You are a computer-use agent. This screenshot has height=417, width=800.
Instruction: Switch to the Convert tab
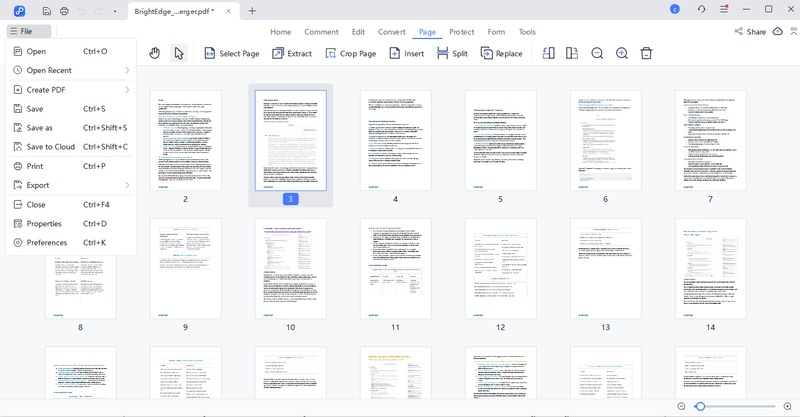coord(391,32)
